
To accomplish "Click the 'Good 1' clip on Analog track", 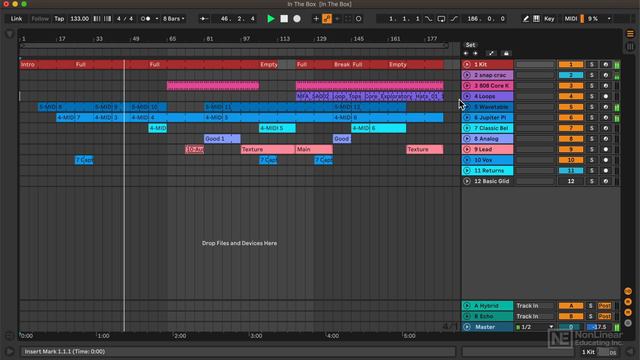I will tap(222, 139).
